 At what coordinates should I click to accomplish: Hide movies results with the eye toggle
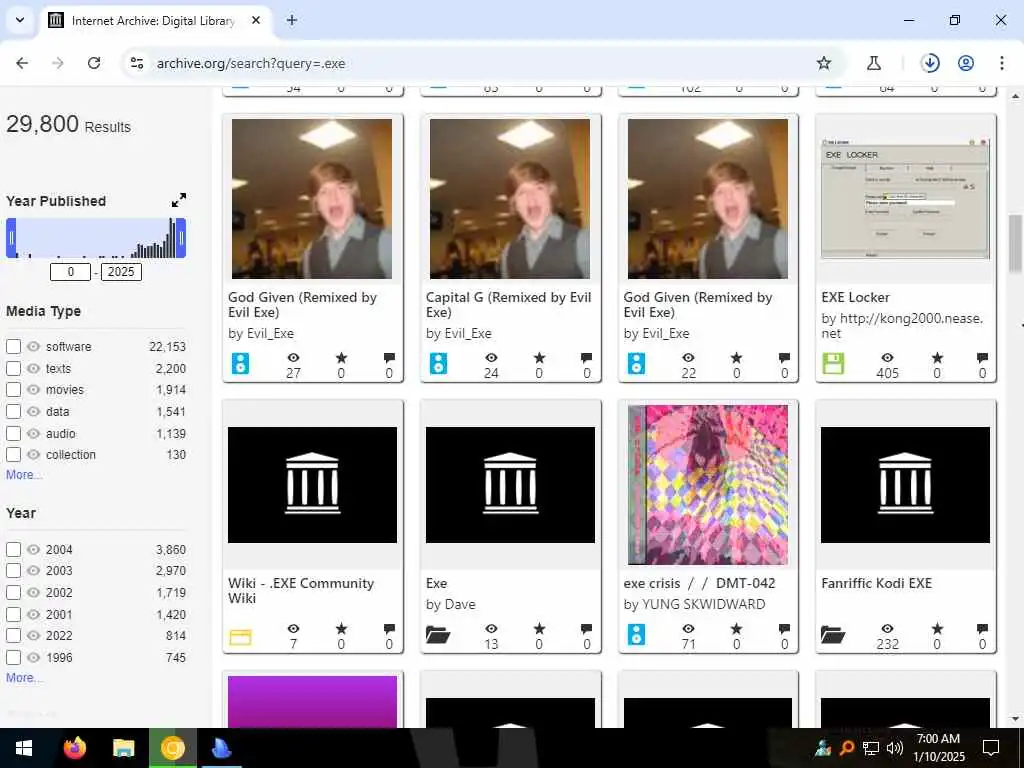click(x=33, y=390)
